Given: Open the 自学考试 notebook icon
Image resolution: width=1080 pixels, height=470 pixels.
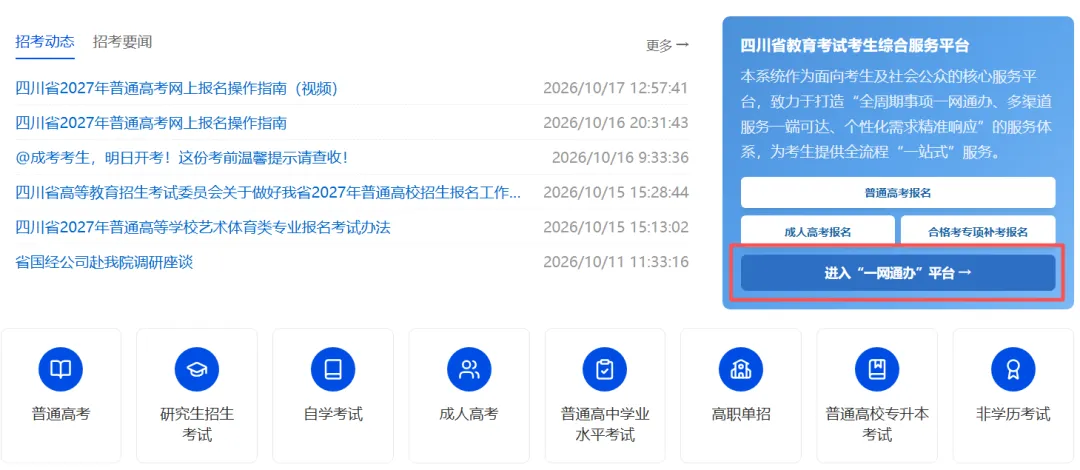Looking at the screenshot, I should (x=333, y=370).
